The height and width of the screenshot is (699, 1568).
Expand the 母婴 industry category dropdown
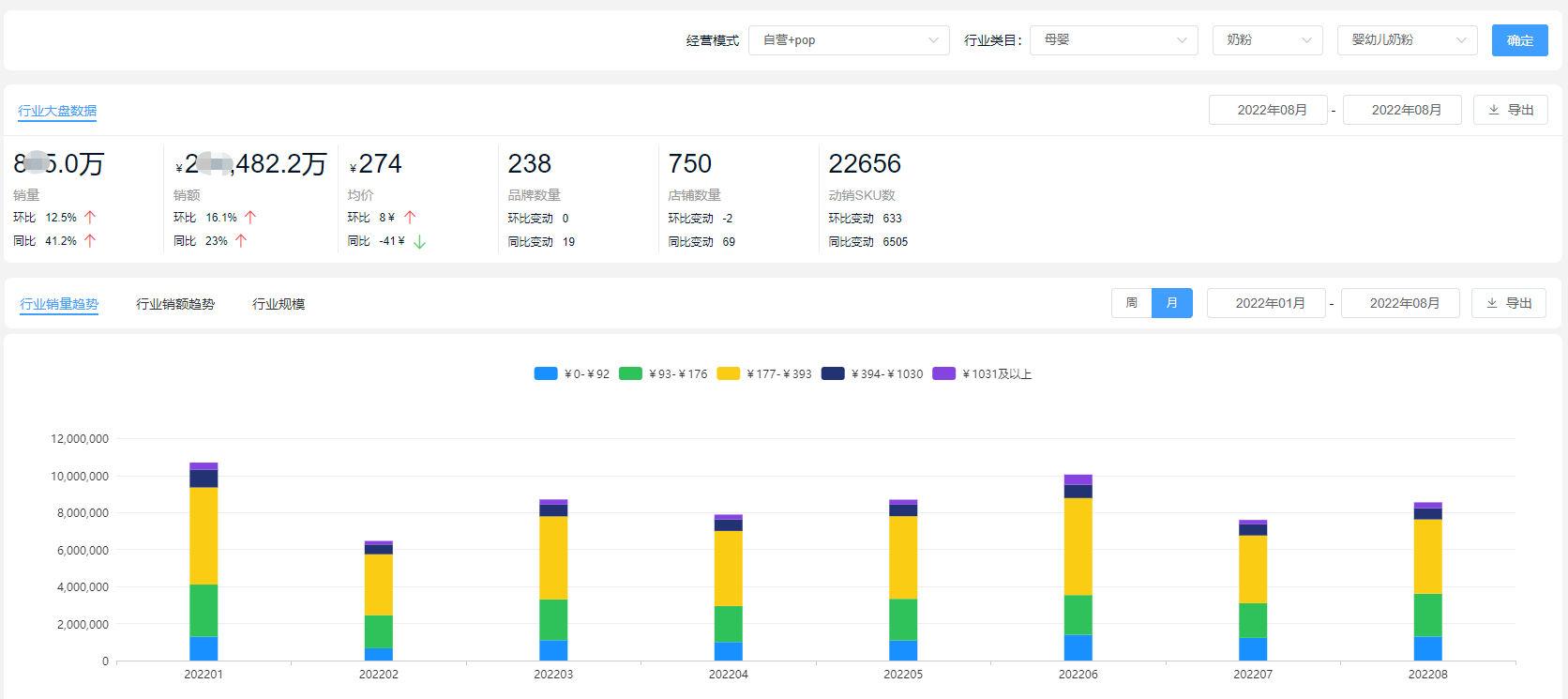tap(1114, 40)
